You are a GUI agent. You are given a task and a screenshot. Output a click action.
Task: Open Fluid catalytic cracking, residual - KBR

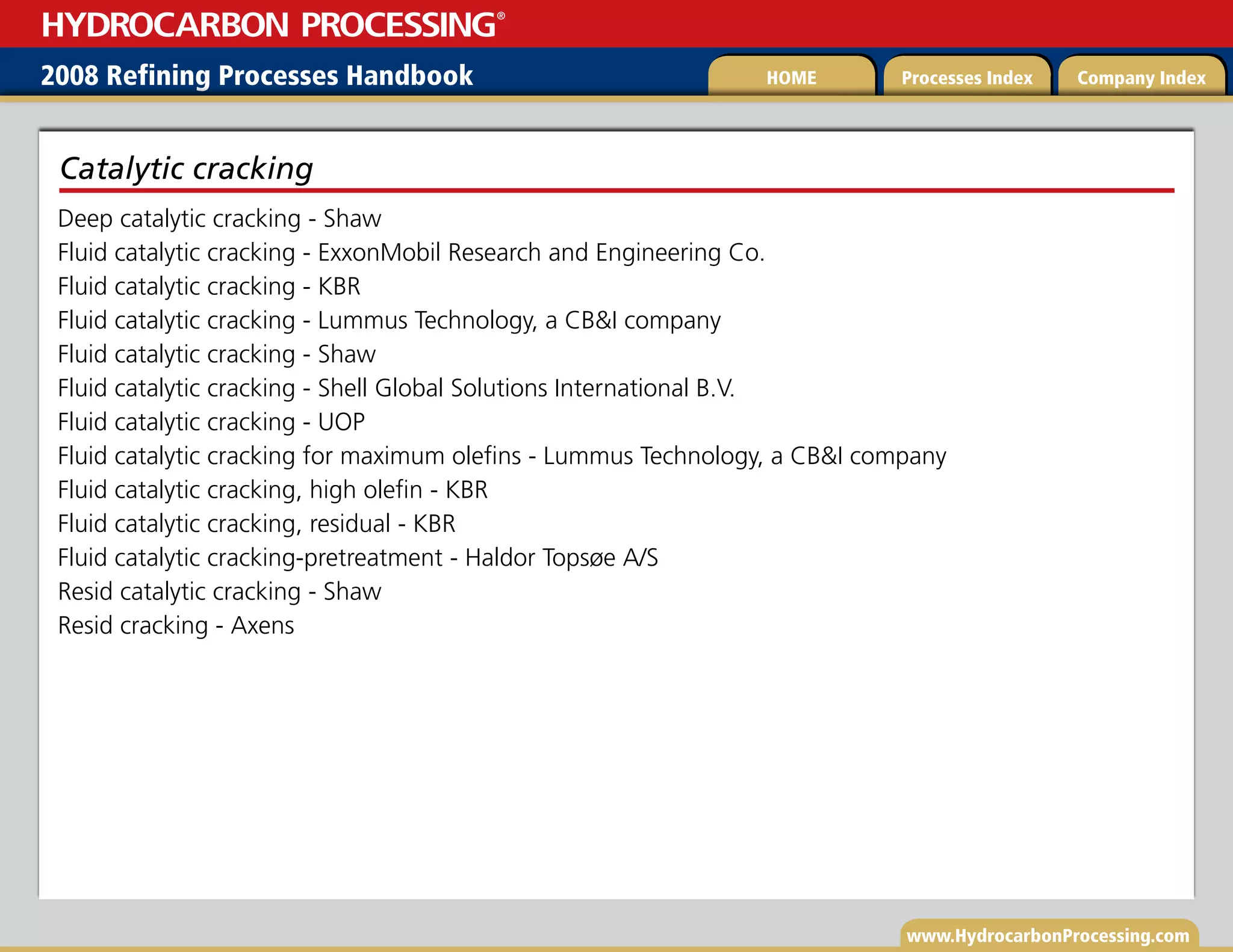tap(256, 524)
